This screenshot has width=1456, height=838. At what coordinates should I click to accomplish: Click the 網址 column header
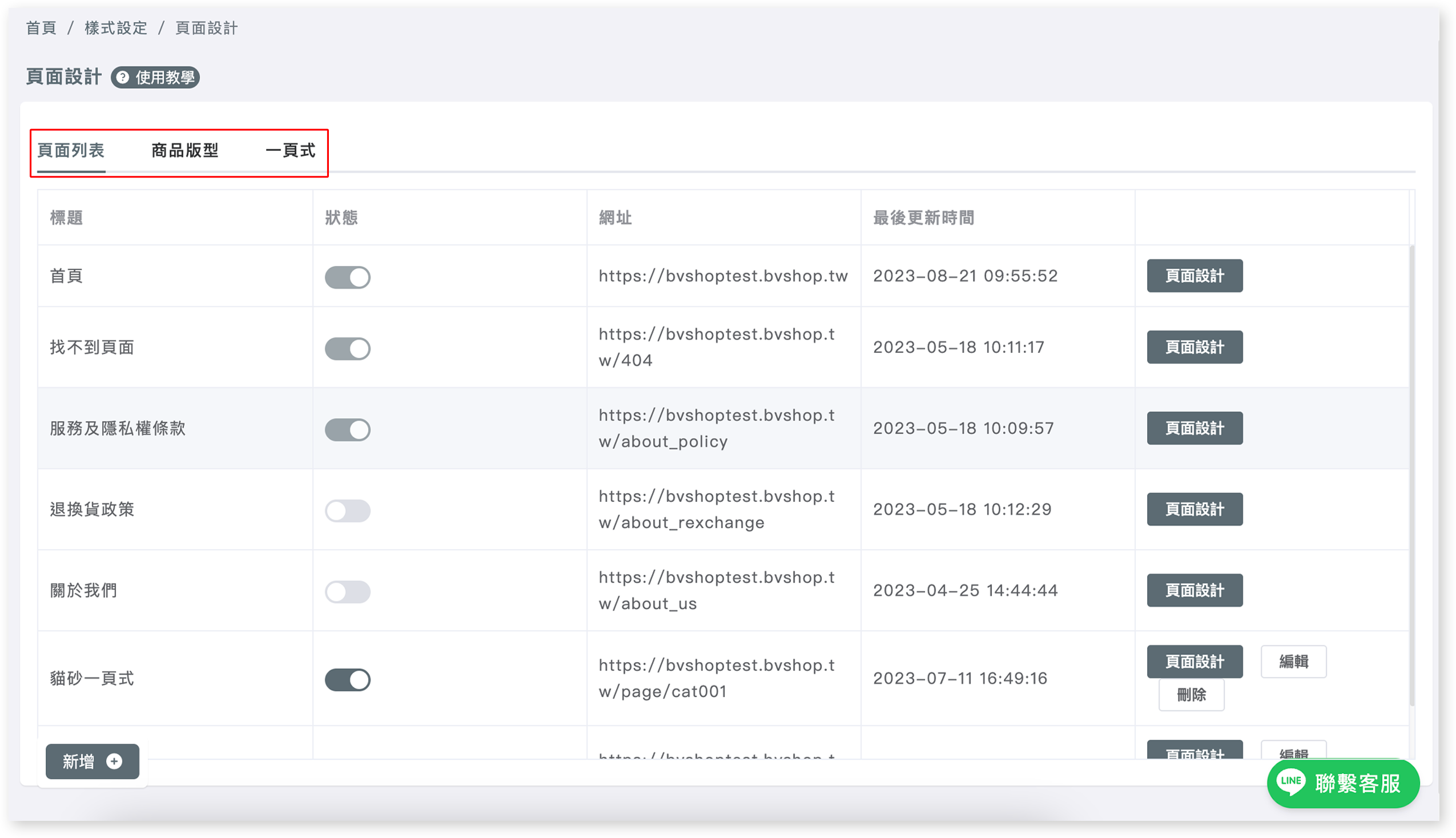click(615, 217)
